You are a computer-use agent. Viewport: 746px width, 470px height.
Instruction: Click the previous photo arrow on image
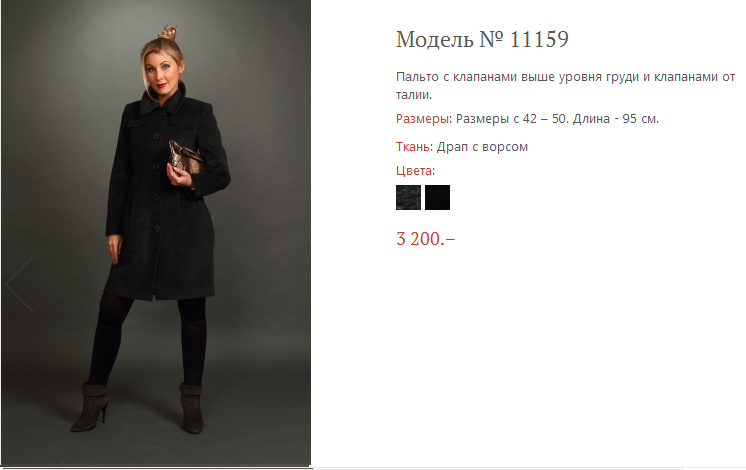20,284
